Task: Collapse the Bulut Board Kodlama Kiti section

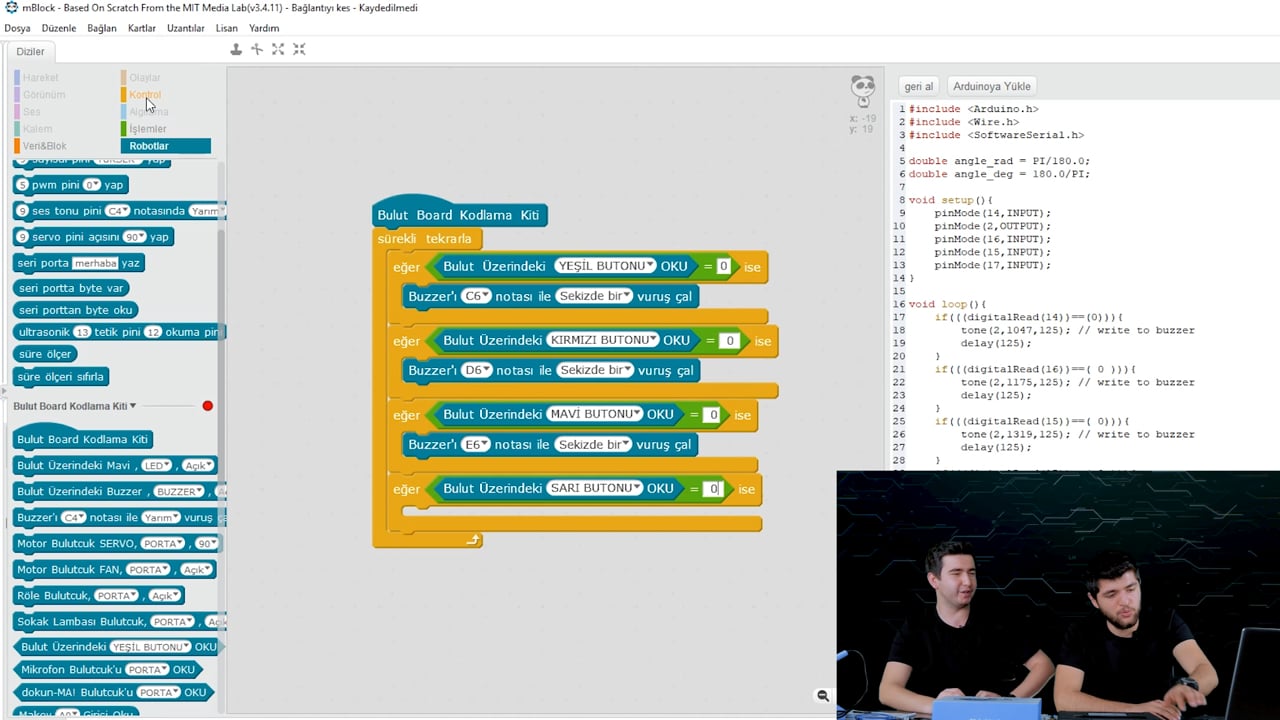Action: click(x=132, y=406)
